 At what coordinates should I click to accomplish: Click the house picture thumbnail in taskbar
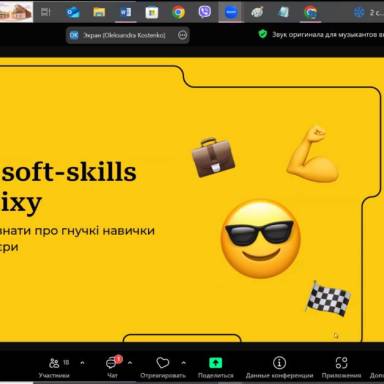(16, 12)
